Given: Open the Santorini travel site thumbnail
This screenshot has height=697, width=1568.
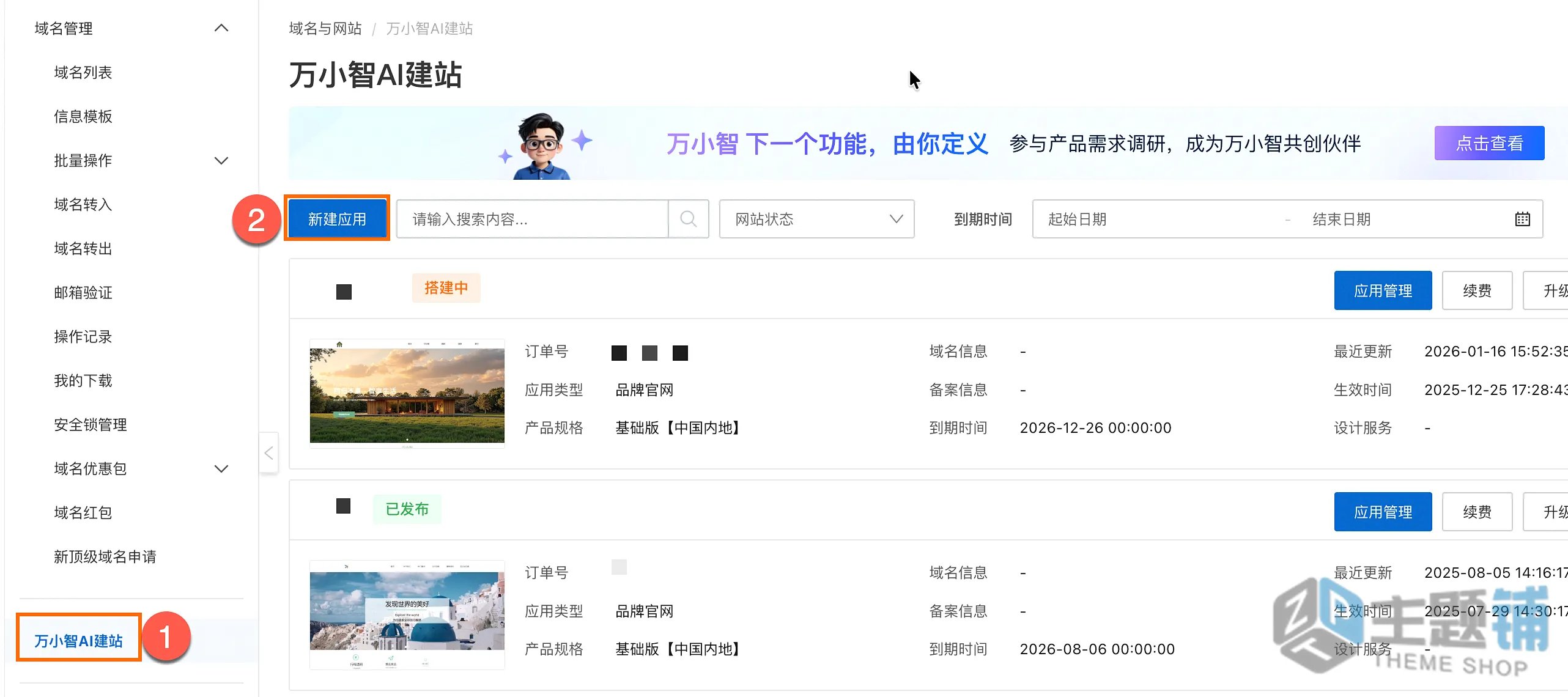Looking at the screenshot, I should pos(407,615).
